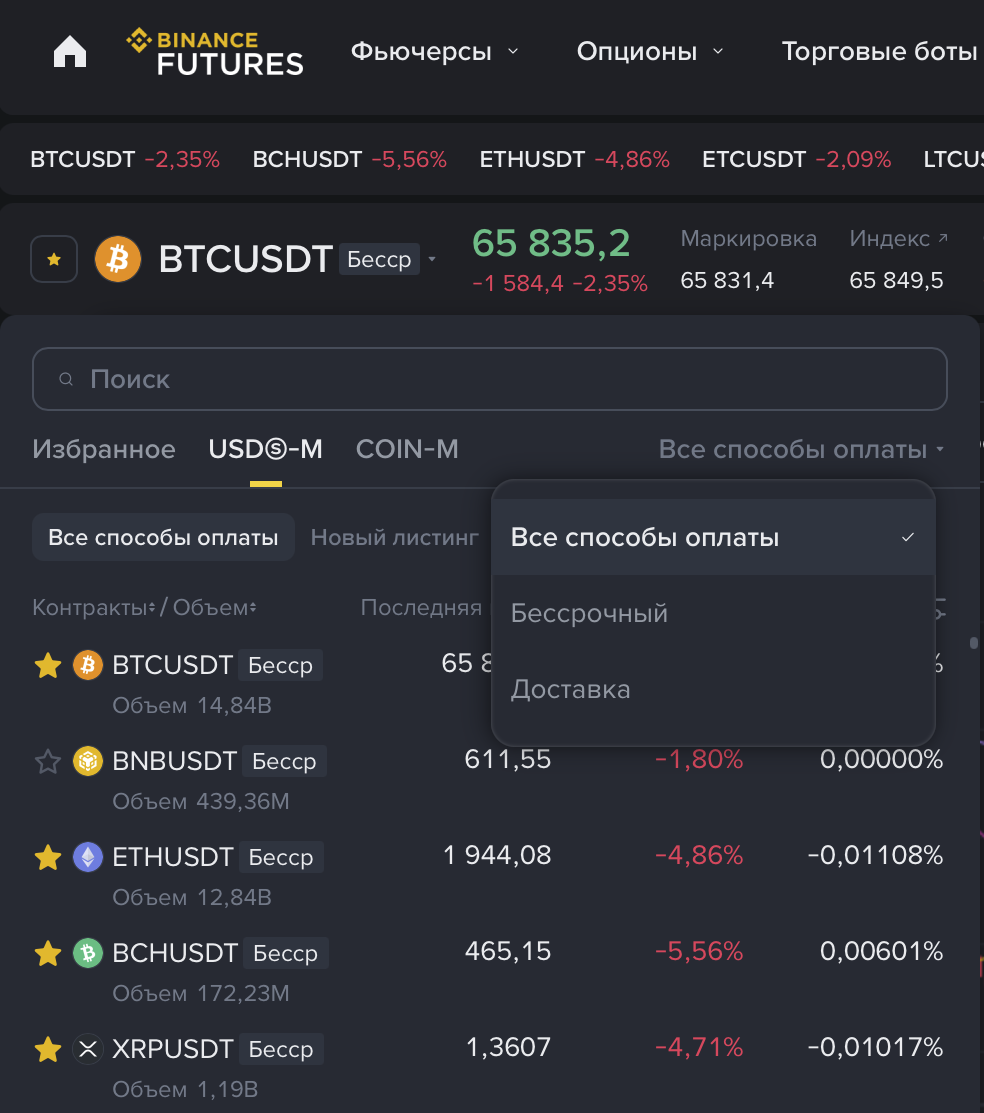Choose Доставка option from the dropdown
The height and width of the screenshot is (1113, 984).
[x=571, y=689]
